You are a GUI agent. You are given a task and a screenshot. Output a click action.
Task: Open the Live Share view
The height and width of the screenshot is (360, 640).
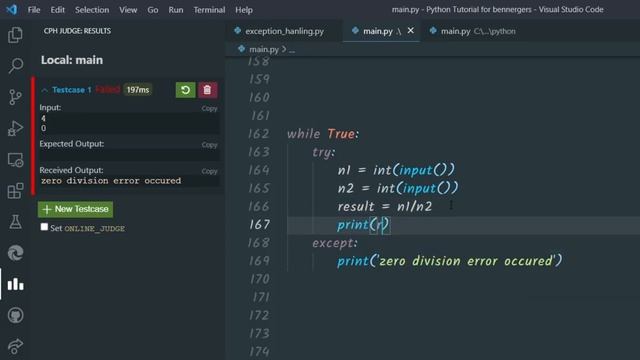(15, 346)
